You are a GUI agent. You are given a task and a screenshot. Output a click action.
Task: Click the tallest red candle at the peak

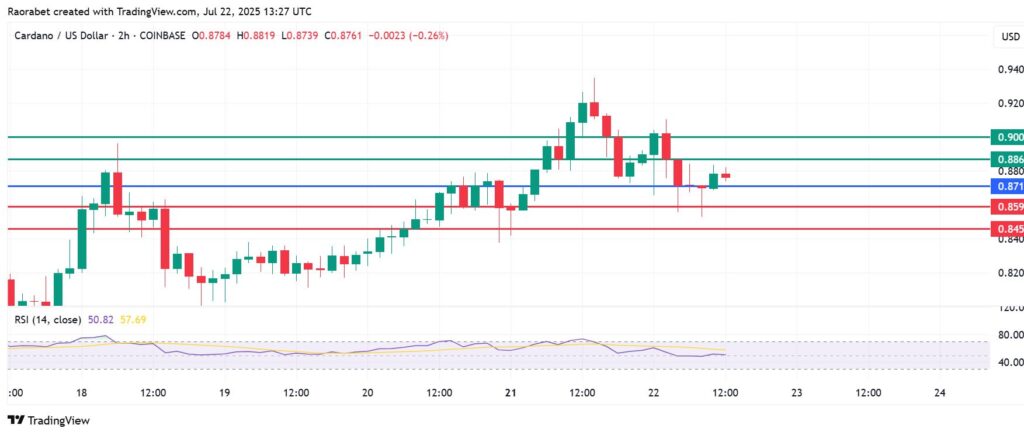(x=594, y=108)
